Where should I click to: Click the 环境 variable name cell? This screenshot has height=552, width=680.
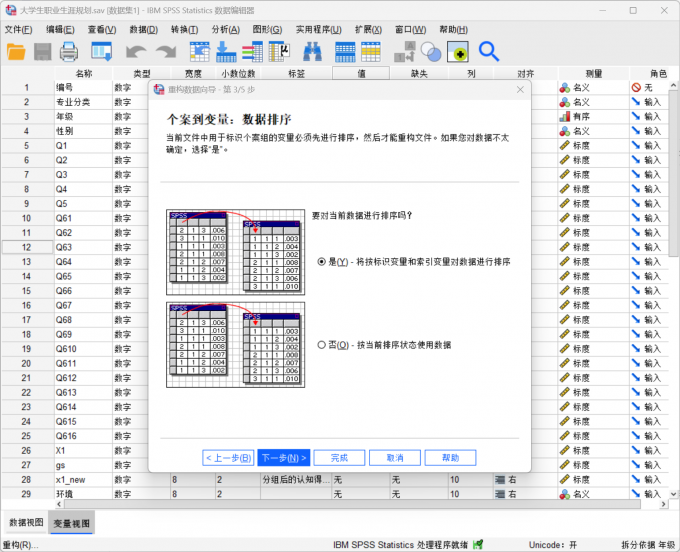point(83,494)
